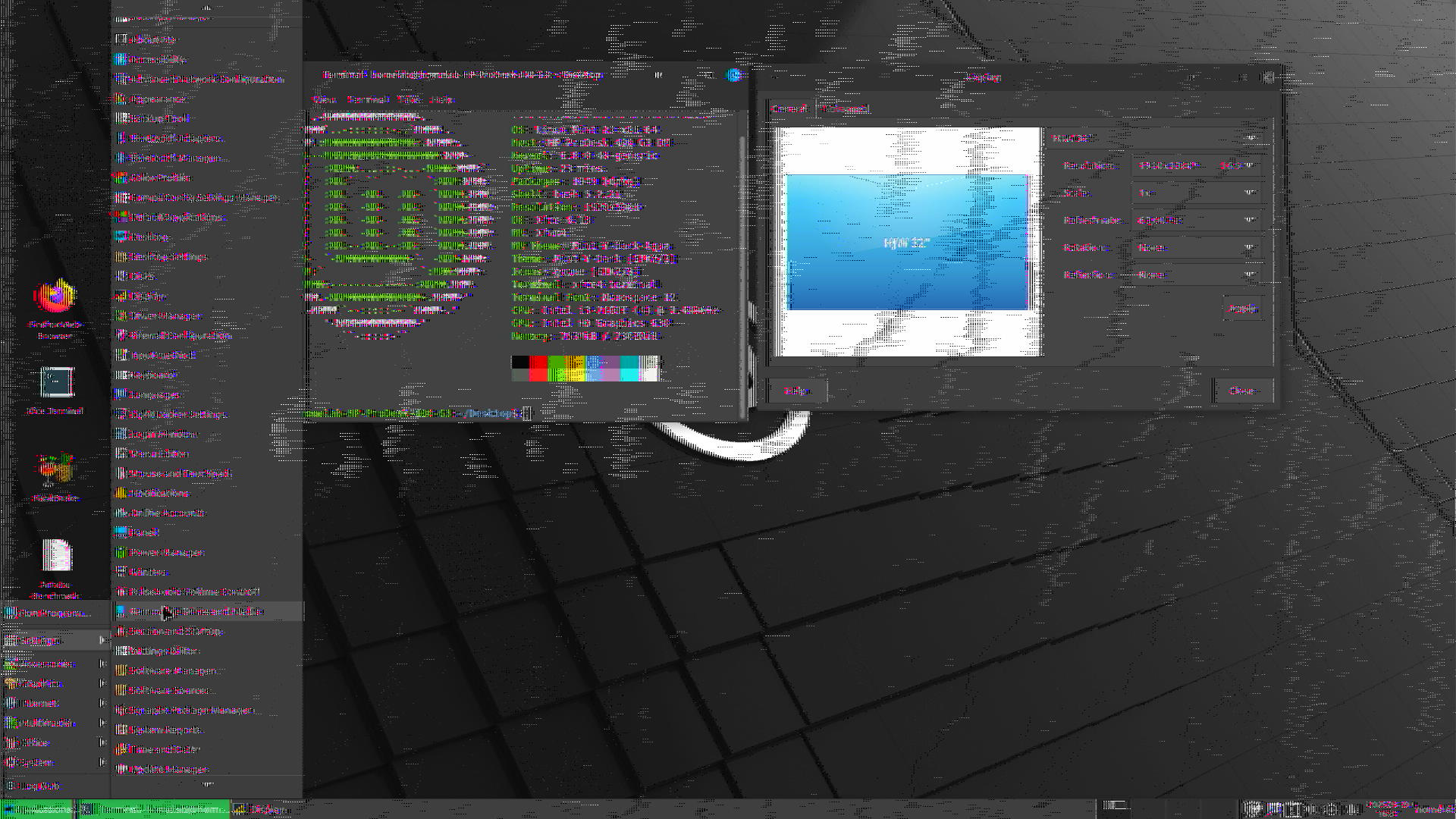Open Session and Startup entry
Viewport: 1456px width, 819px height.
click(206, 631)
